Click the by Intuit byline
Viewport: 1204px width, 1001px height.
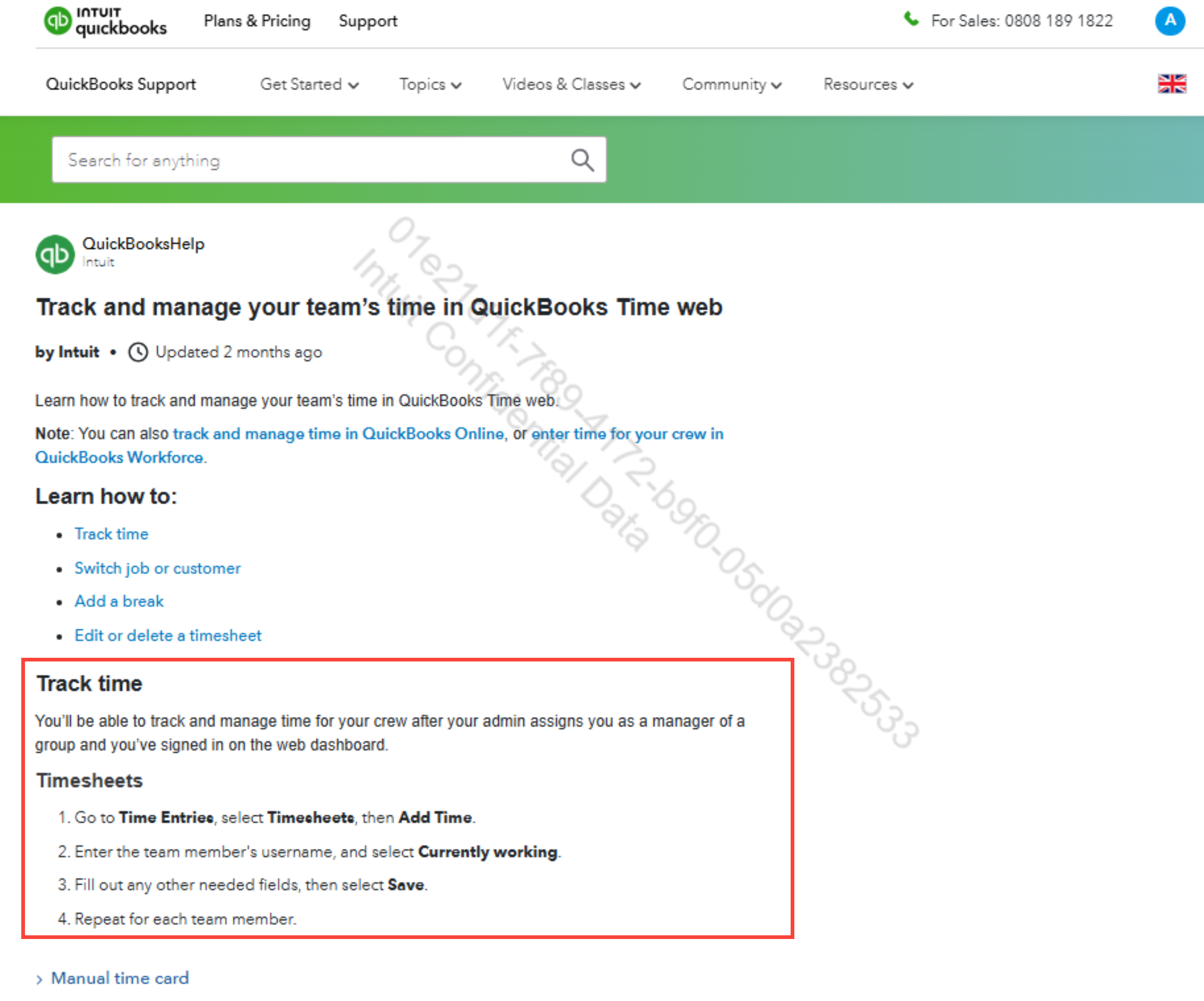(67, 352)
